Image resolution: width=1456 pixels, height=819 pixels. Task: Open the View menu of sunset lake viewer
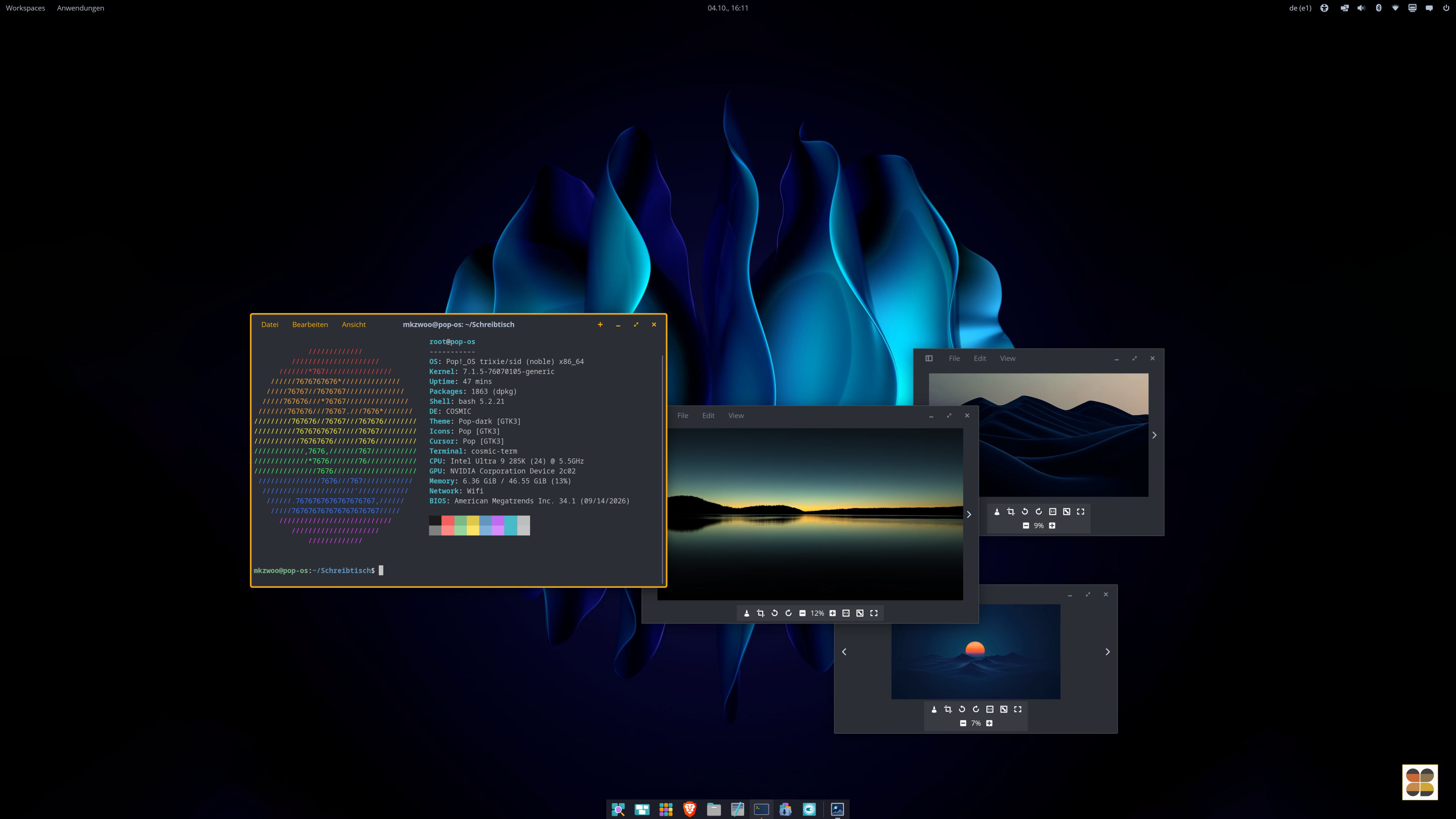736,416
